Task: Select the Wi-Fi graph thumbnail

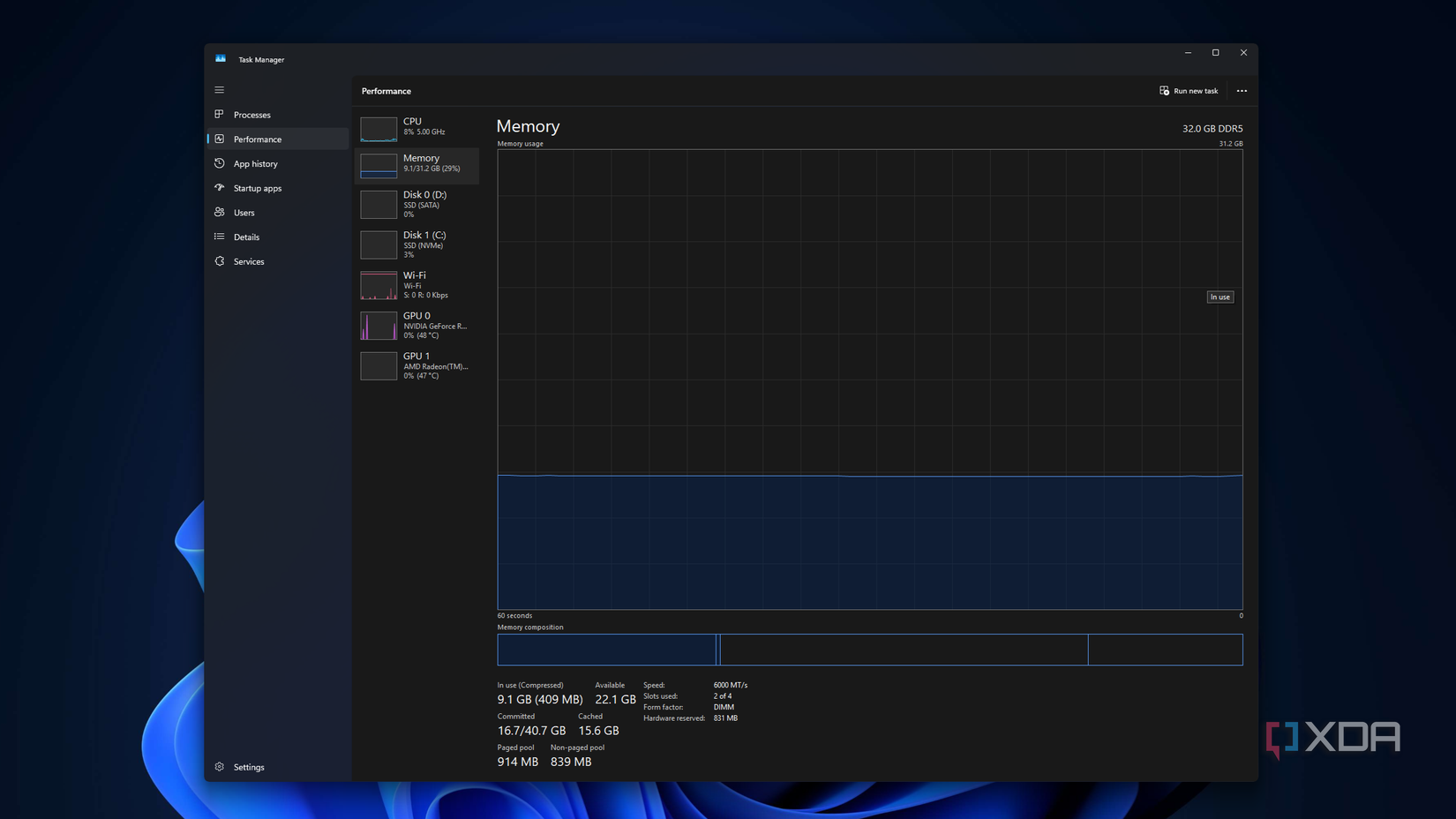Action: pyautogui.click(x=379, y=285)
